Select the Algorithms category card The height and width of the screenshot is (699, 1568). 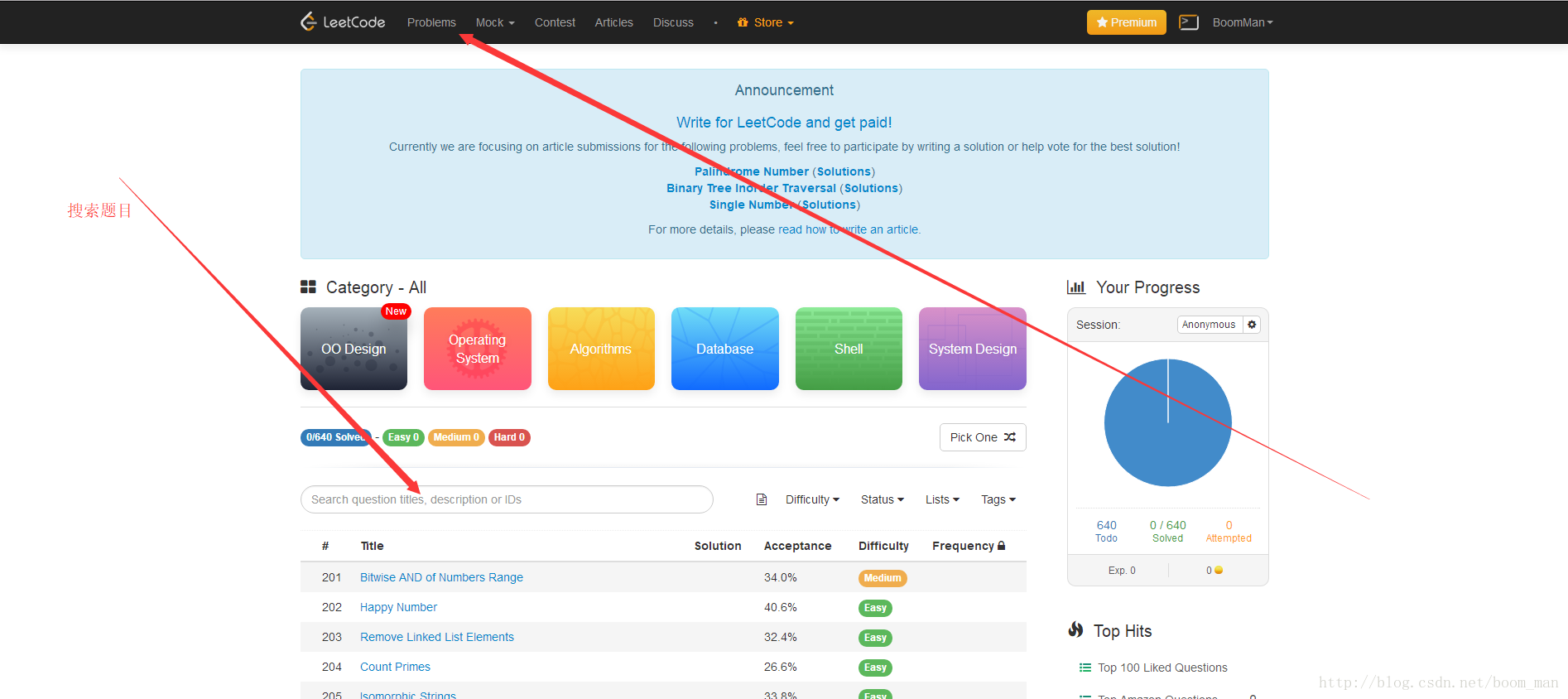click(x=601, y=349)
